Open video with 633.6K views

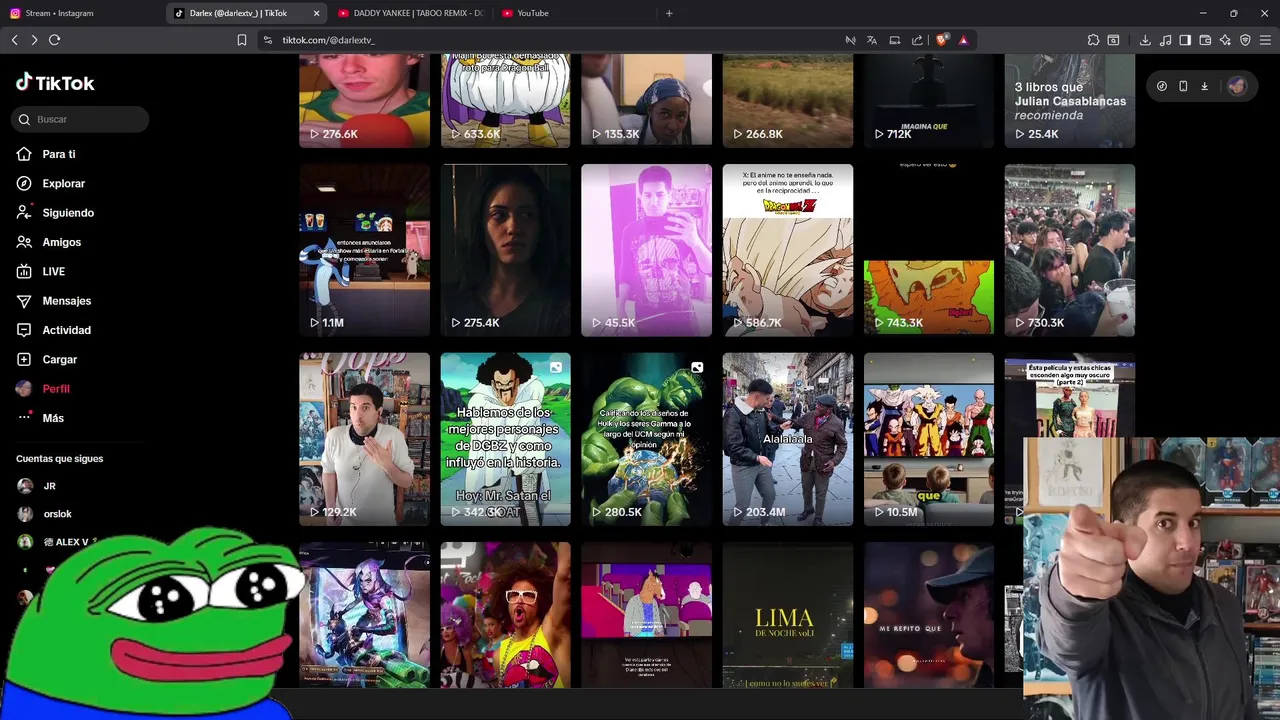click(x=505, y=101)
